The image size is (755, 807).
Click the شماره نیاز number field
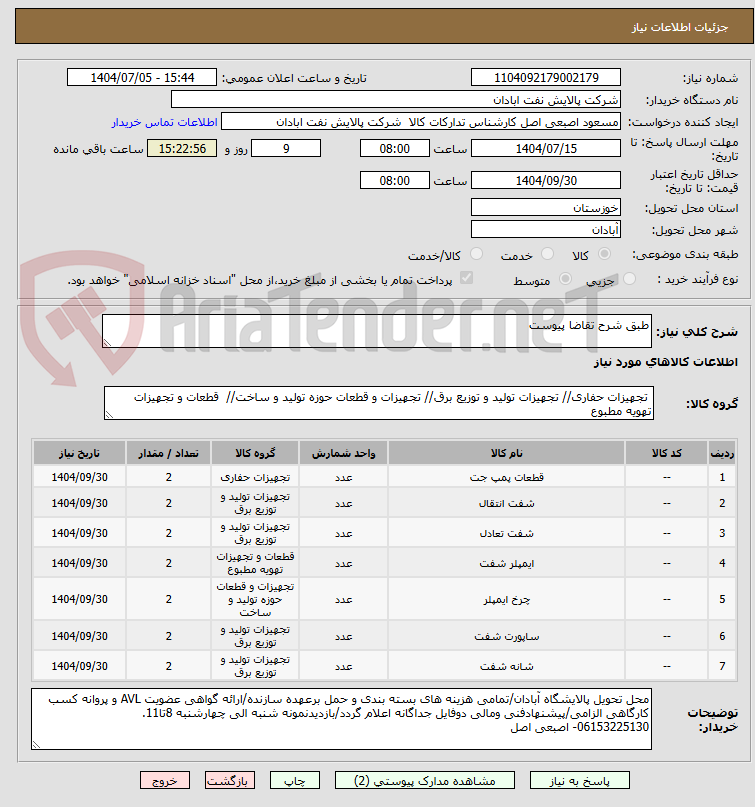point(546,78)
